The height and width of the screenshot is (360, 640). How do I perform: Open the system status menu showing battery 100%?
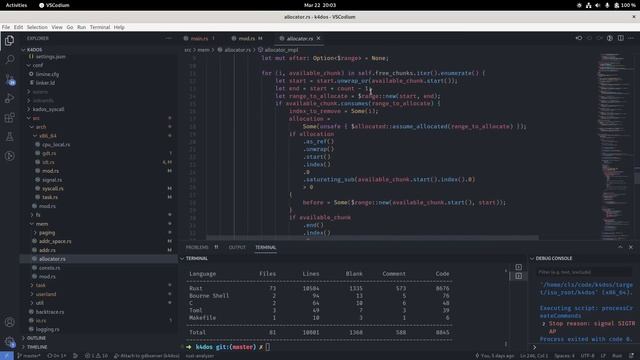pyautogui.click(x=606, y=5)
